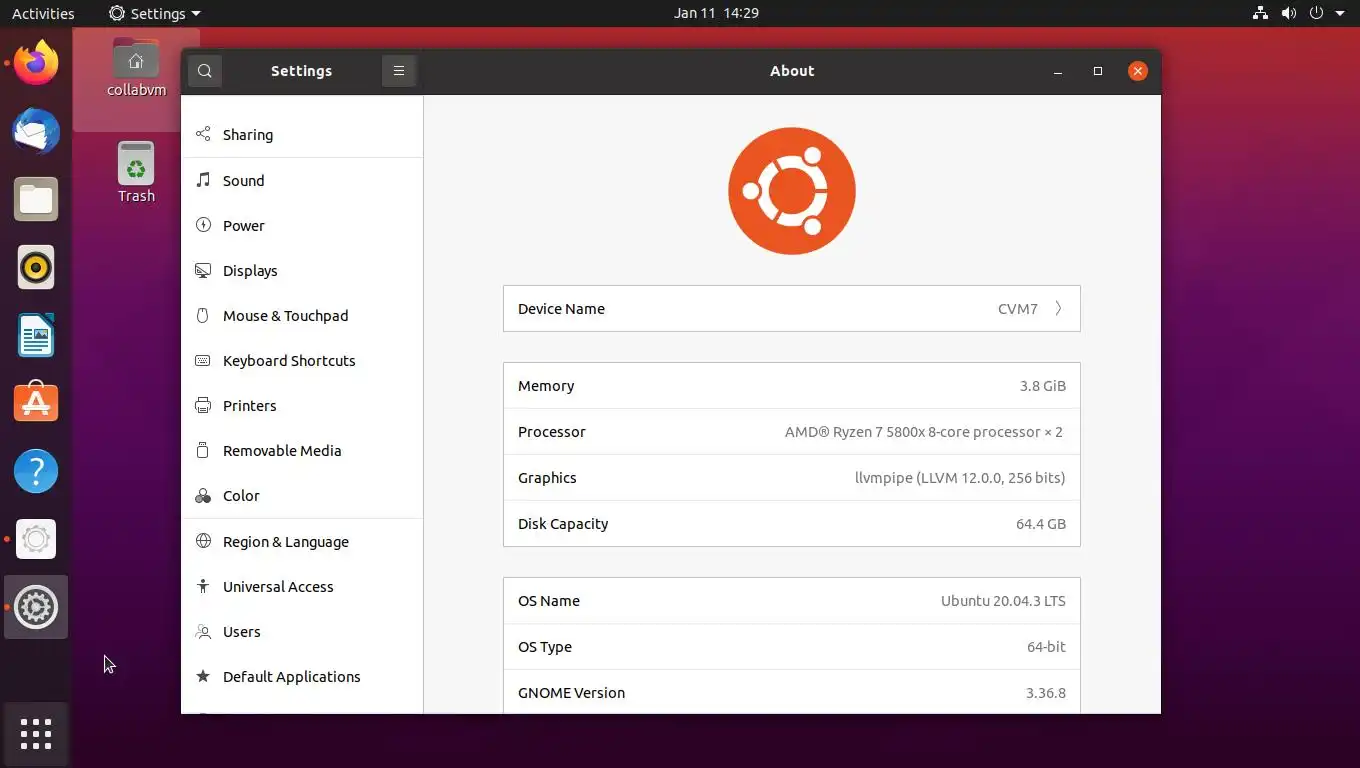Show Applications grid in the dock
Viewport: 1360px width, 768px height.
pyautogui.click(x=36, y=734)
